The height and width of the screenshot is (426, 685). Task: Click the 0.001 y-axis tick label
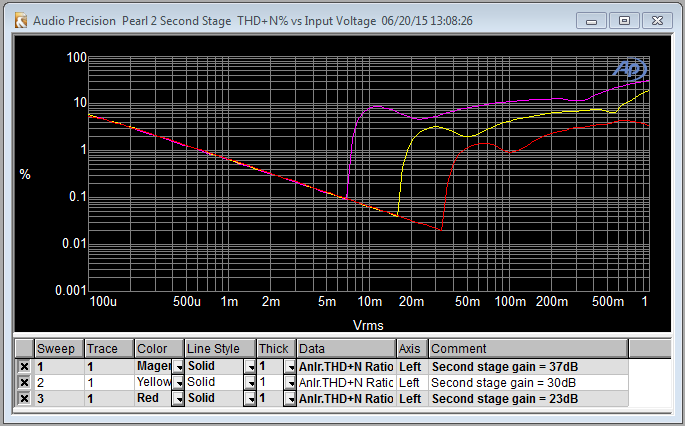pos(71,290)
